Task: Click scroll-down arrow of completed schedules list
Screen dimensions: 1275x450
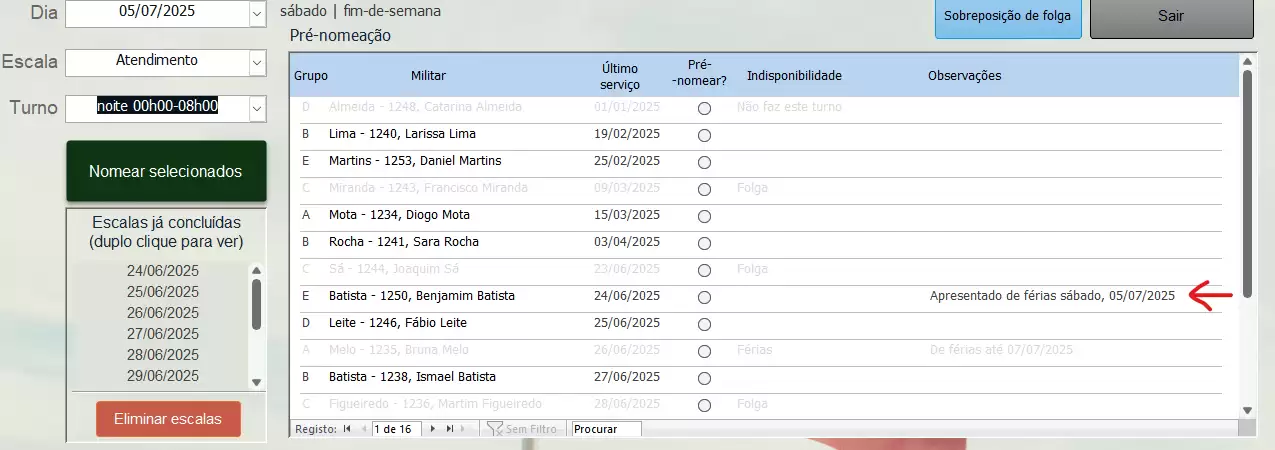Action: tap(256, 382)
